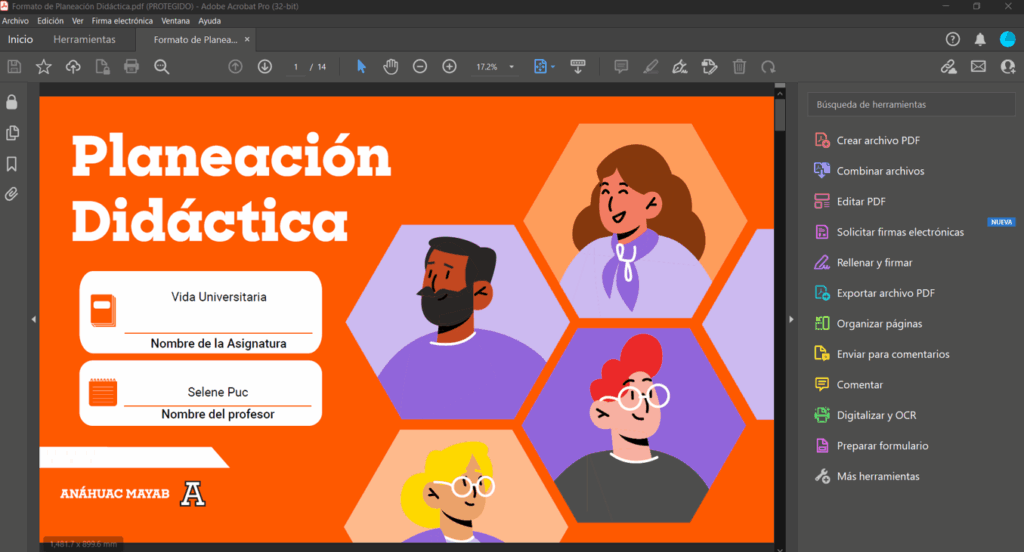Open the Bookmarks panel in left sidebar
This screenshot has width=1024, height=552.
tap(12, 163)
